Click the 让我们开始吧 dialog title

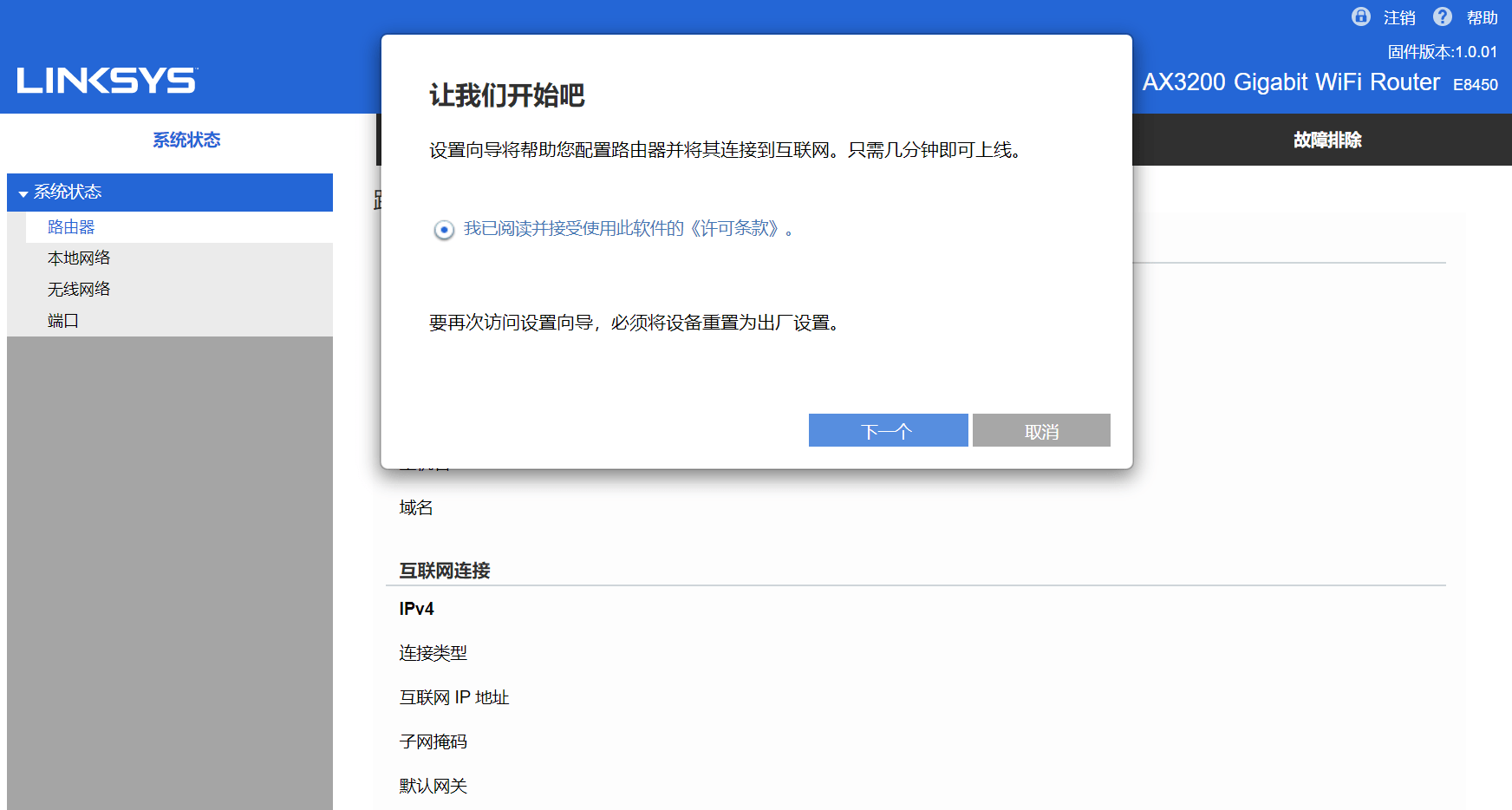pyautogui.click(x=507, y=95)
